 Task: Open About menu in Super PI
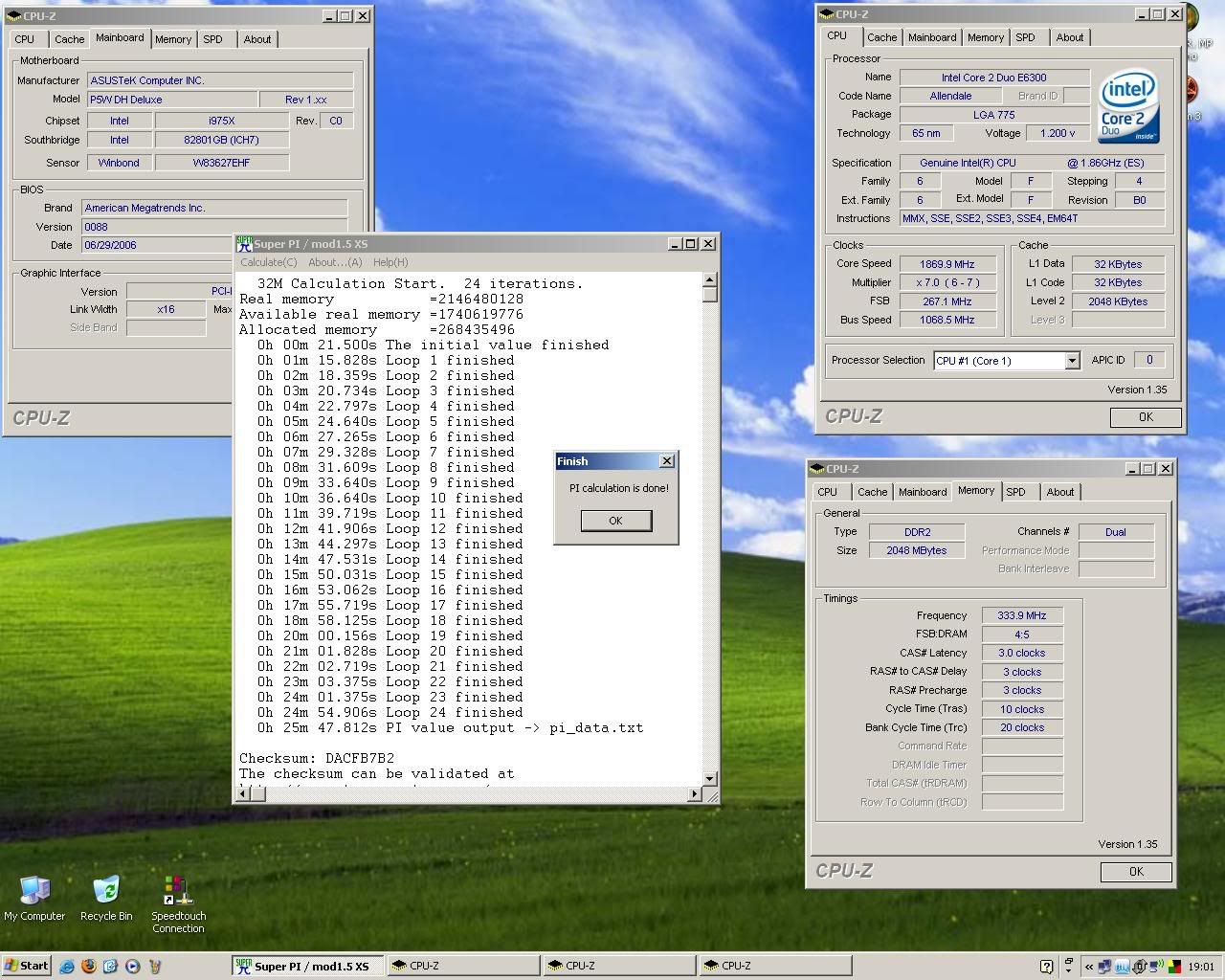tap(335, 262)
